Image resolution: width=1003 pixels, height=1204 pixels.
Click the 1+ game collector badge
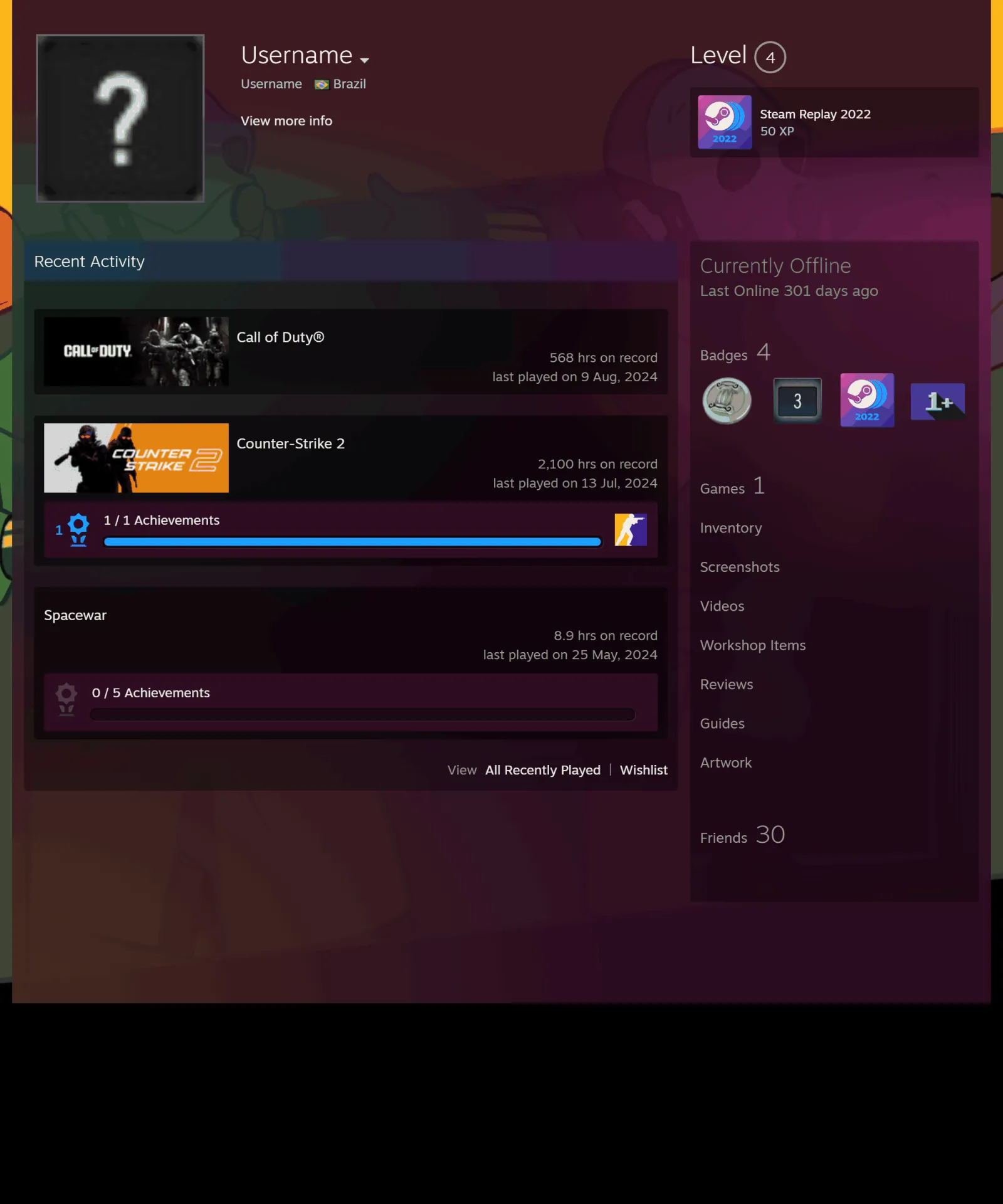coord(938,401)
